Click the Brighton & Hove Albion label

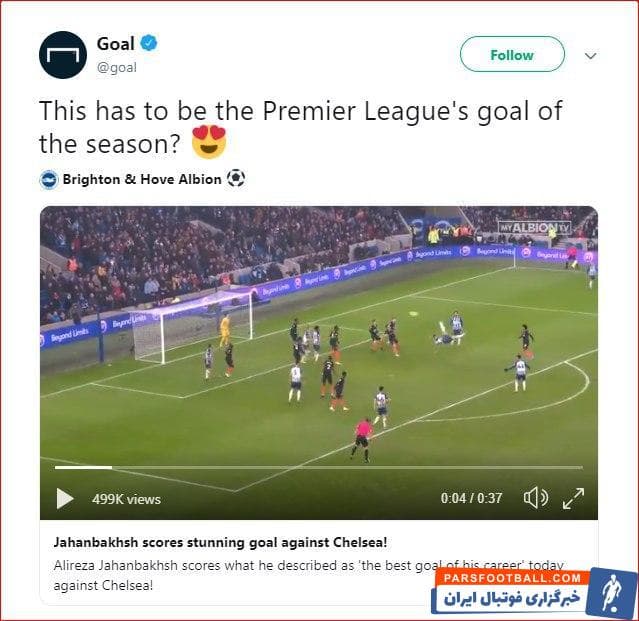click(x=142, y=179)
